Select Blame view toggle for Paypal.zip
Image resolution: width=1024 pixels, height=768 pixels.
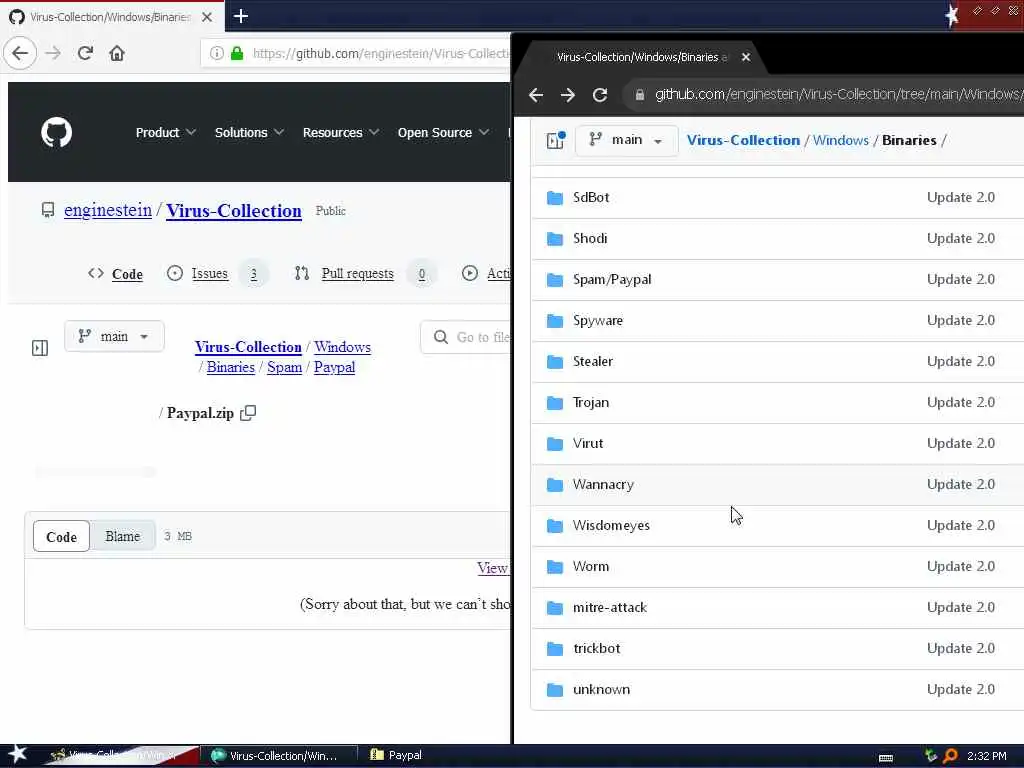click(x=123, y=537)
